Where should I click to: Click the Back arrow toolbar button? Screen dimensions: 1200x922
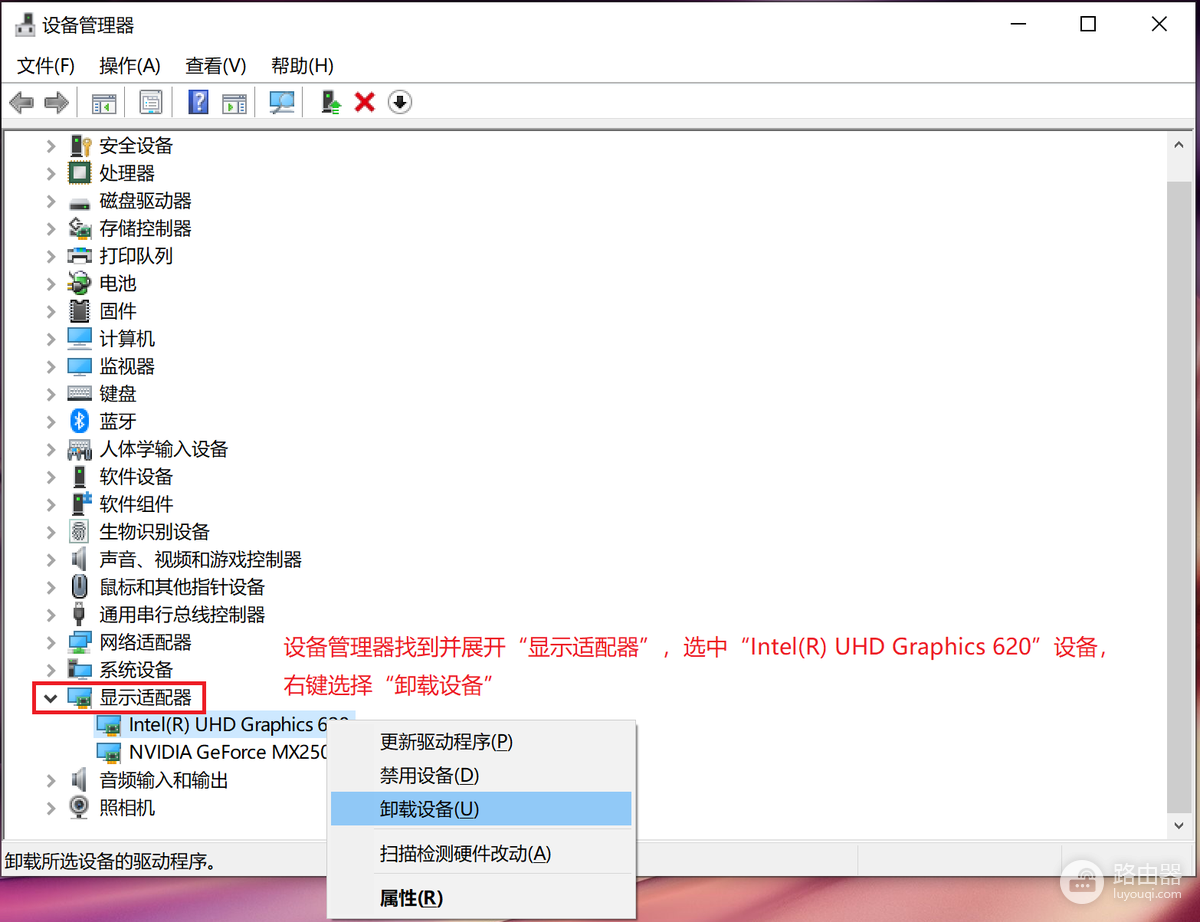click(21, 102)
